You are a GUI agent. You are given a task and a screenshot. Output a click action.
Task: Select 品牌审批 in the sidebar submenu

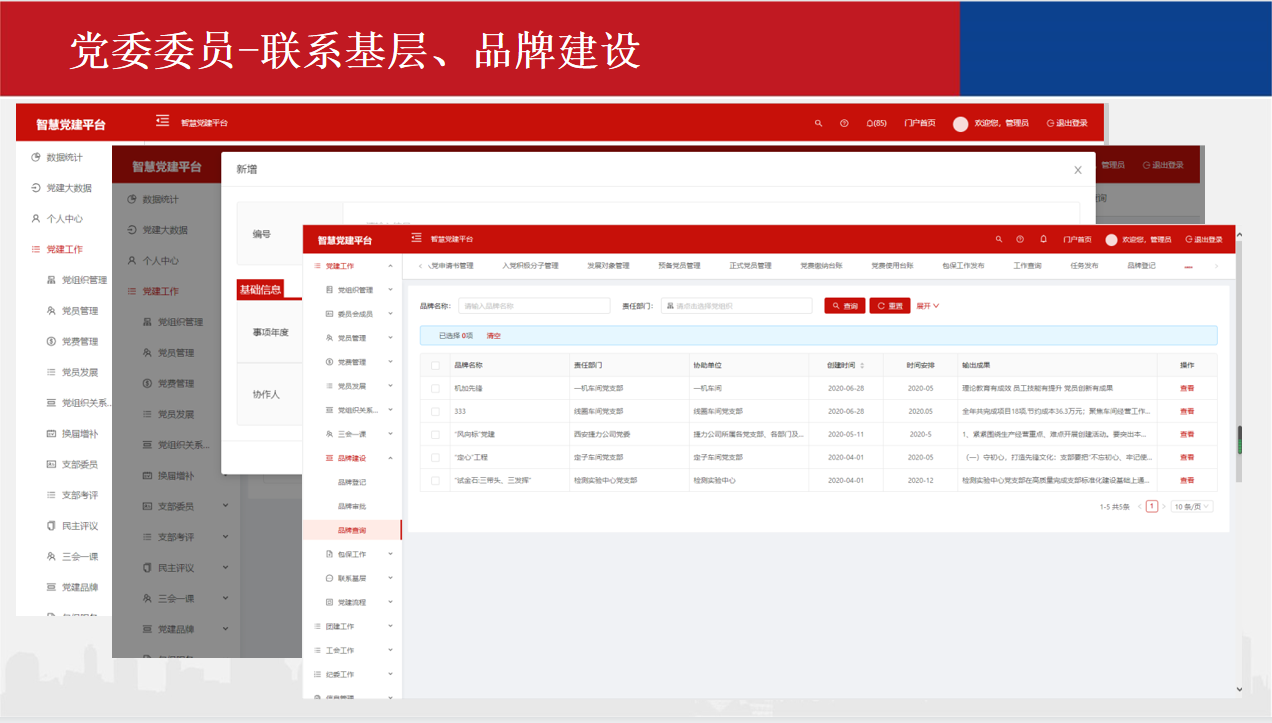[x=352, y=506]
